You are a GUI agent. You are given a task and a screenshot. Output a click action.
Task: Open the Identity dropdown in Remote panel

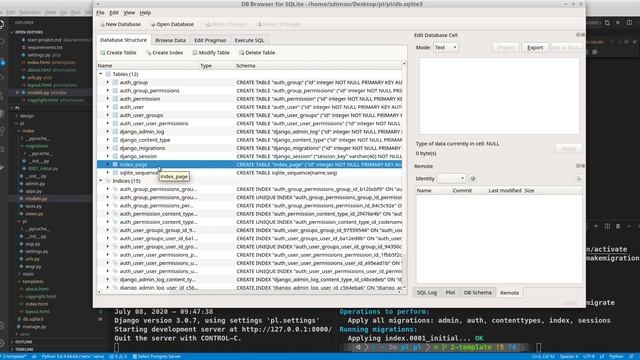[451, 178]
